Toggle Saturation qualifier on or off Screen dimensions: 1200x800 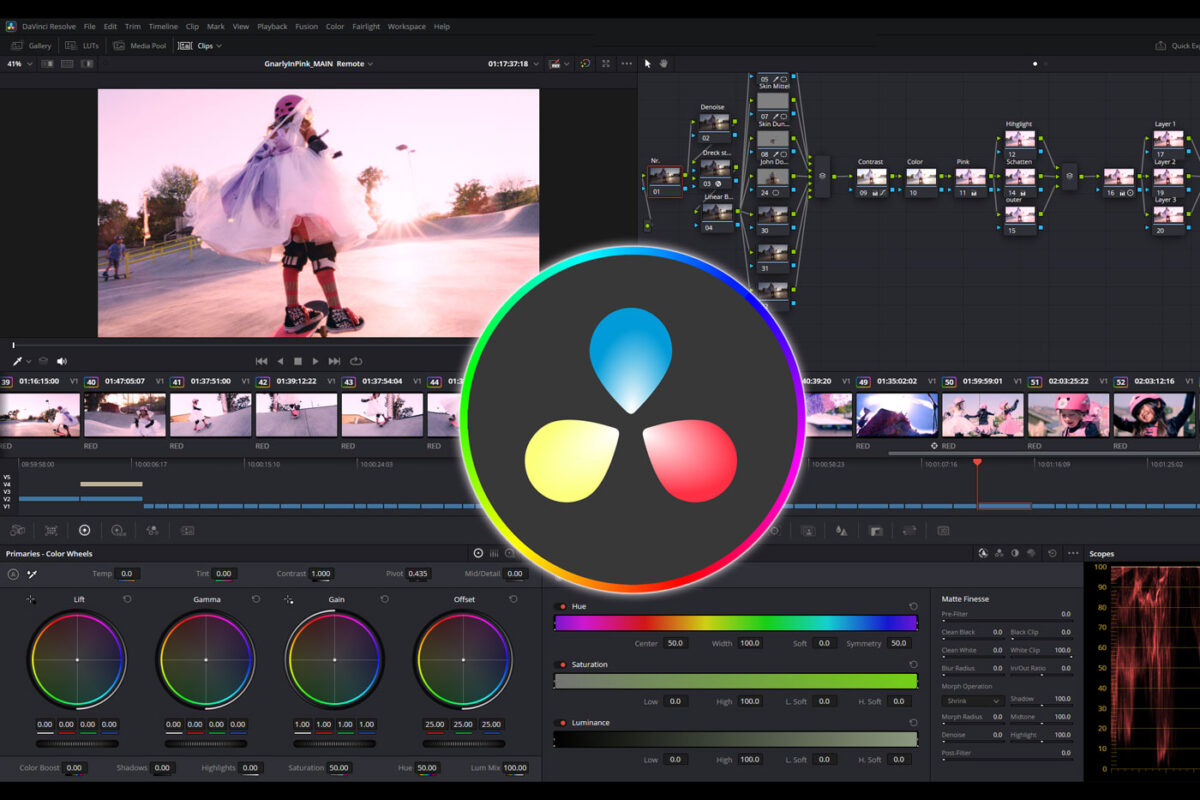pyautogui.click(x=562, y=665)
